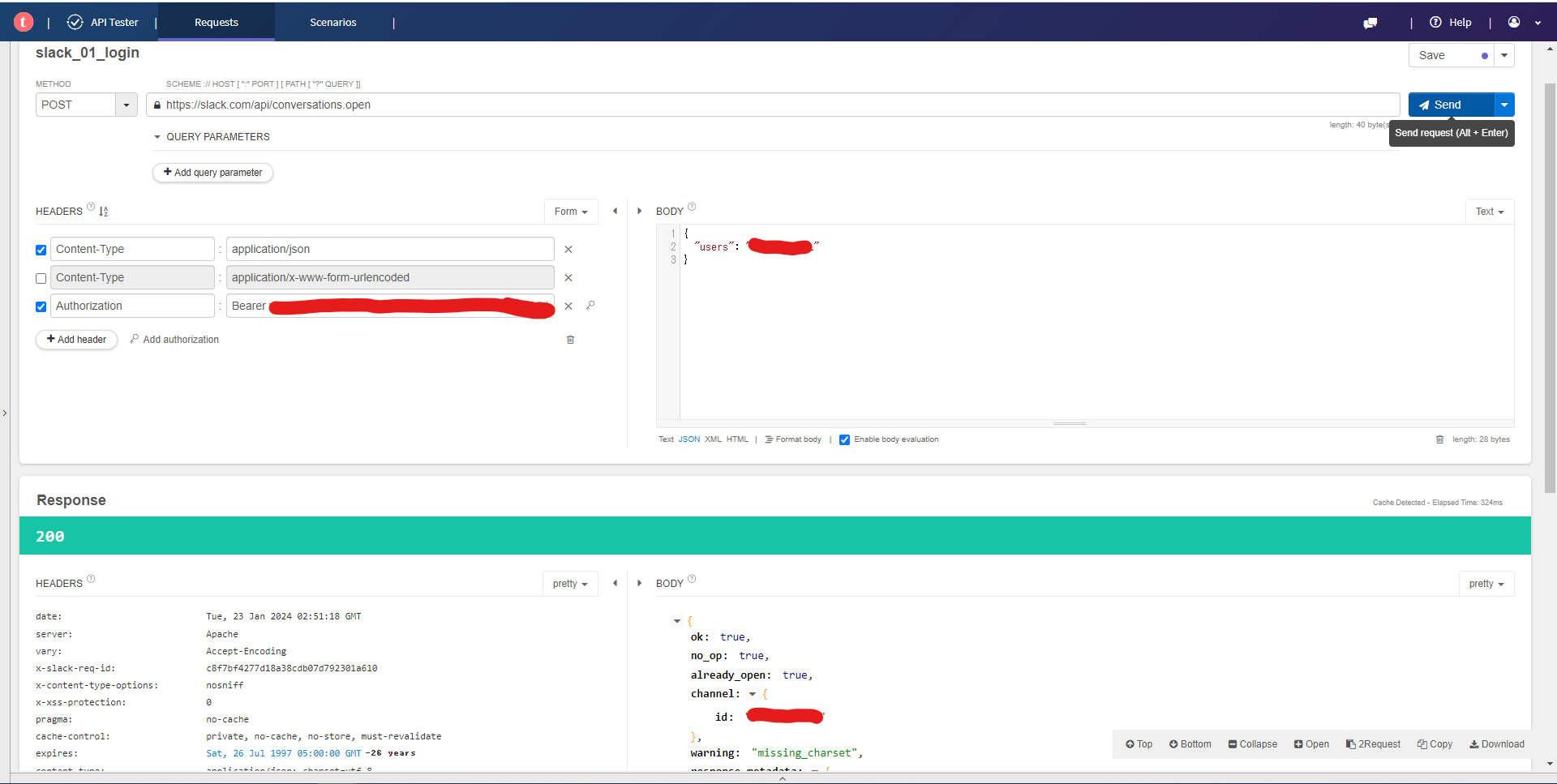Viewport: 1557px width, 784px height.
Task: Click the Send request button
Action: pyautogui.click(x=1450, y=105)
